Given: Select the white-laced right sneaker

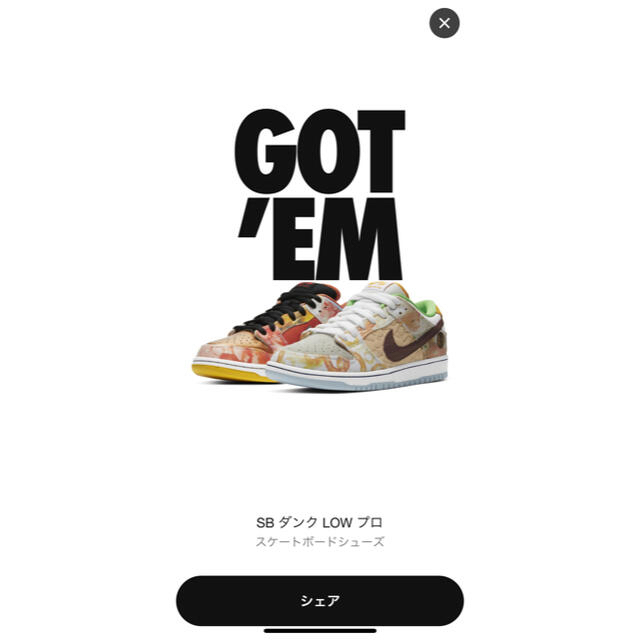Looking at the screenshot, I should coord(357,337).
